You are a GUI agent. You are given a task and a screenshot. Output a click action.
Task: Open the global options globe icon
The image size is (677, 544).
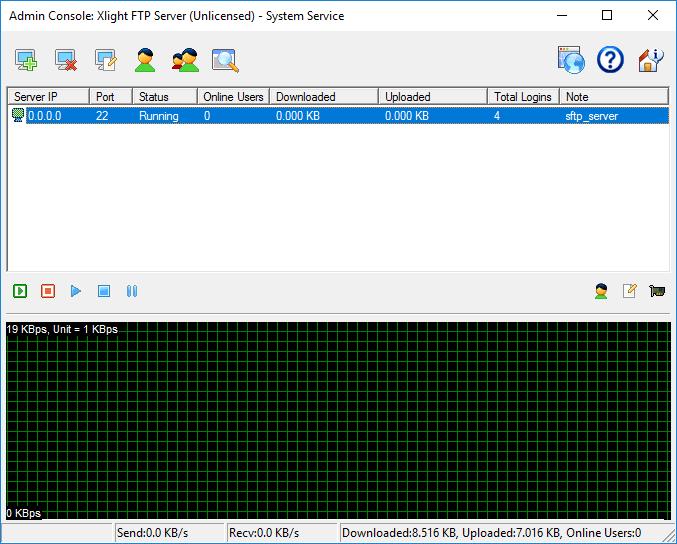[571, 60]
